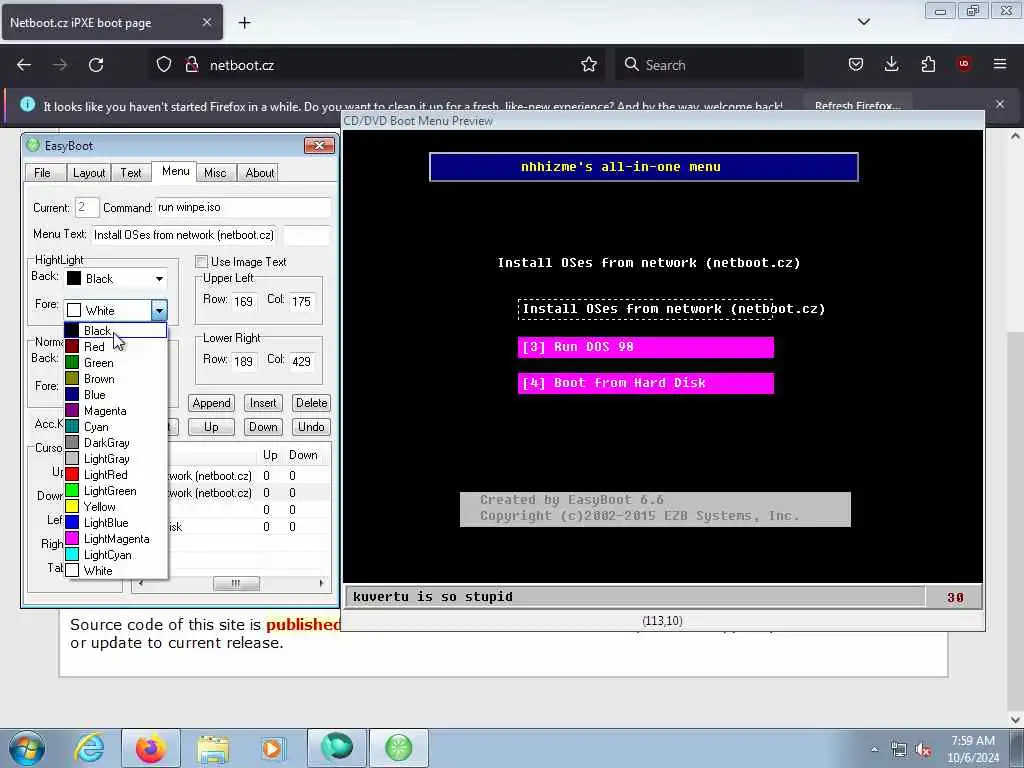Pick DarkGray in the color dropdown
This screenshot has height=768, width=1024.
[116, 443]
